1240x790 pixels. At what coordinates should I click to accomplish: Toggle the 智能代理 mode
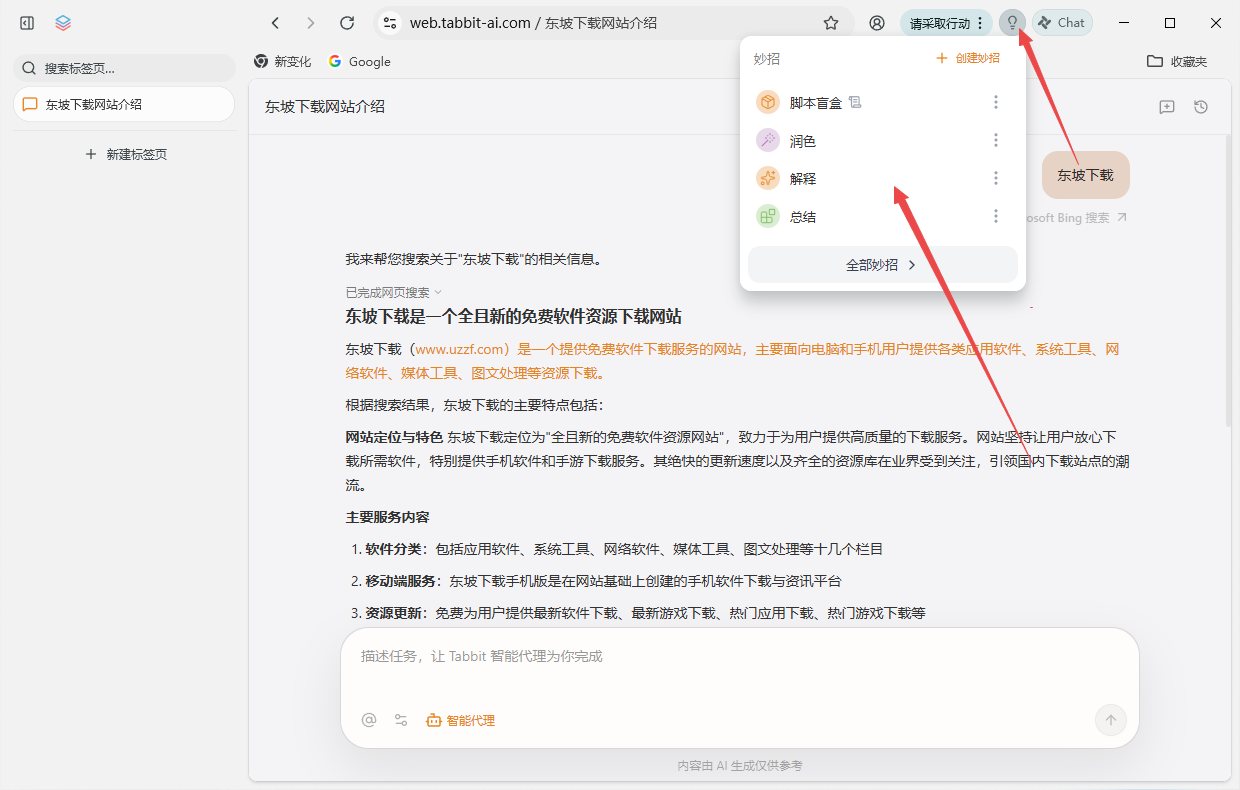tap(460, 720)
